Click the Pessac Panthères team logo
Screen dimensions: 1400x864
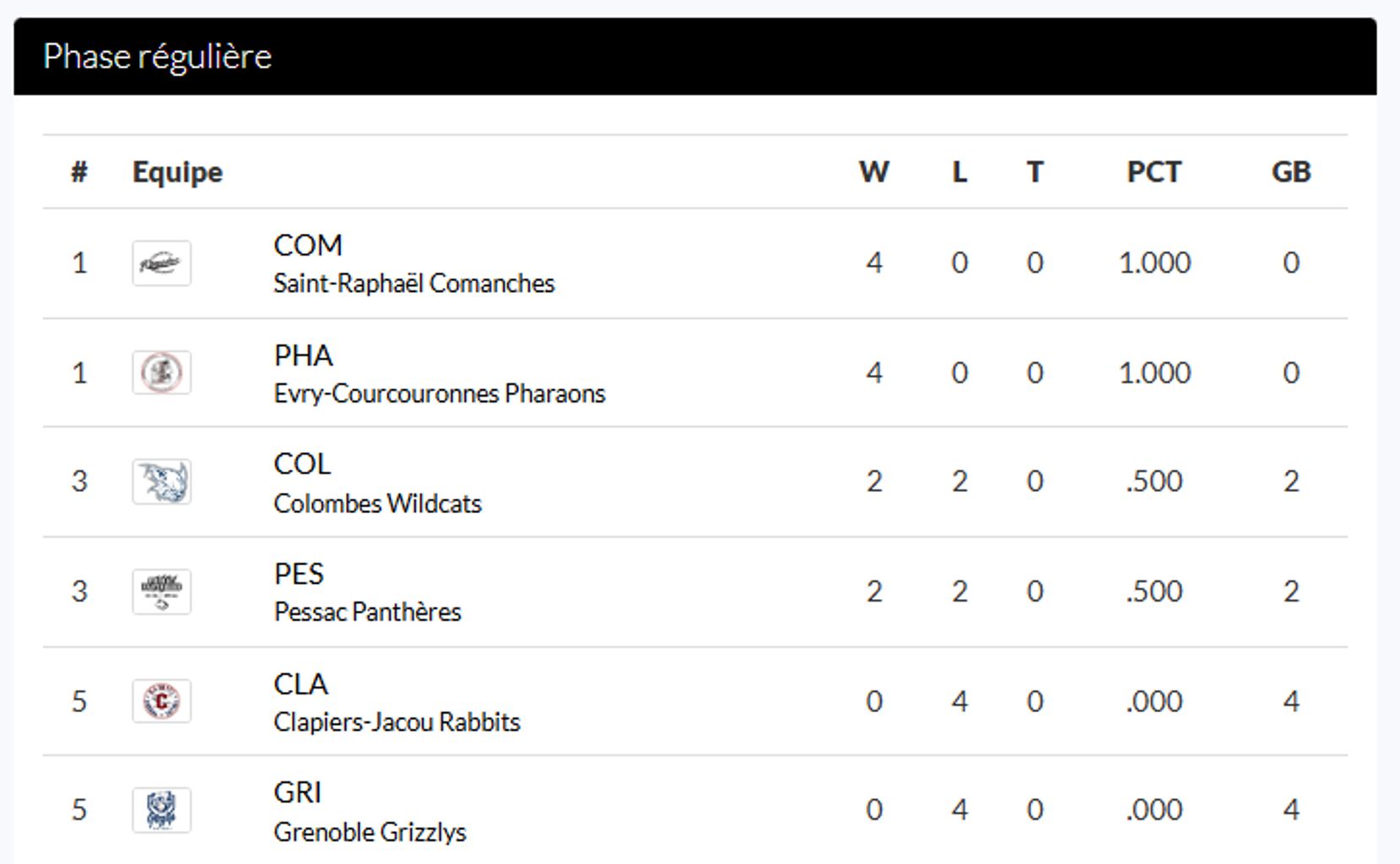click(161, 591)
